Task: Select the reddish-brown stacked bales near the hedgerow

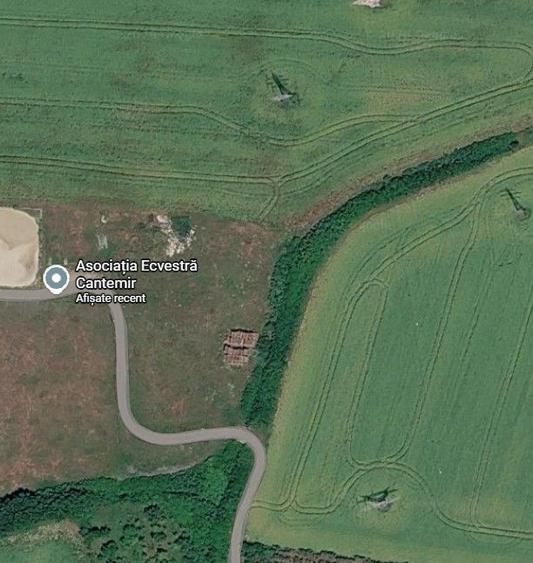Action: (240, 348)
